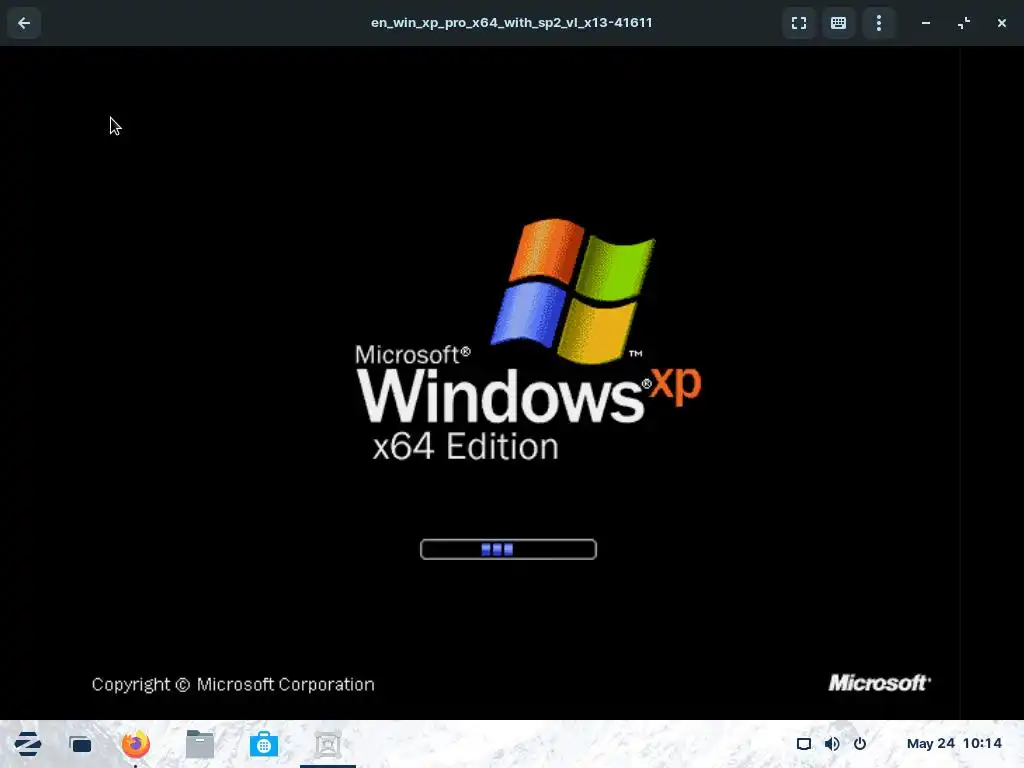Launch Firefox from the taskbar

pyautogui.click(x=136, y=744)
